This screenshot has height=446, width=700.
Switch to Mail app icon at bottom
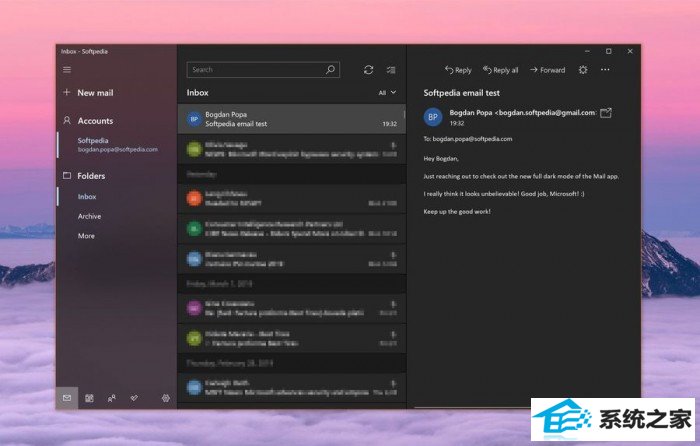67,398
